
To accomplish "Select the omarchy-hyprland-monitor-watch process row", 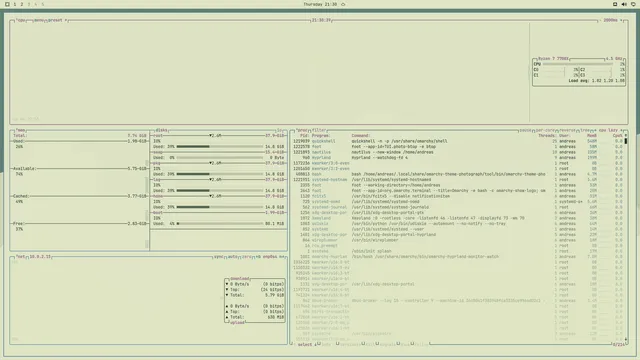I will pyautogui.click(x=458, y=257).
